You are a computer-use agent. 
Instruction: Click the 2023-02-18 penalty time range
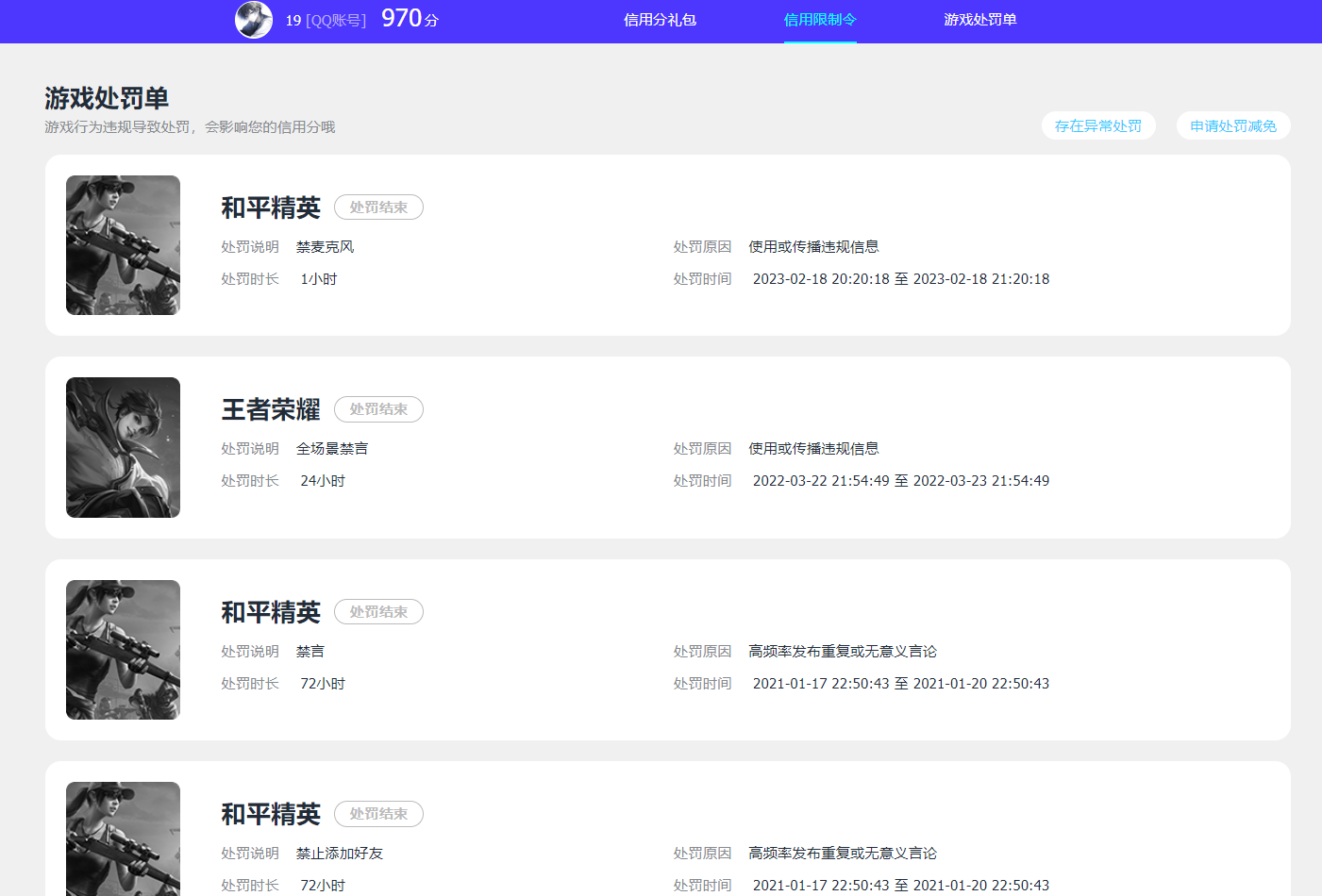point(900,279)
